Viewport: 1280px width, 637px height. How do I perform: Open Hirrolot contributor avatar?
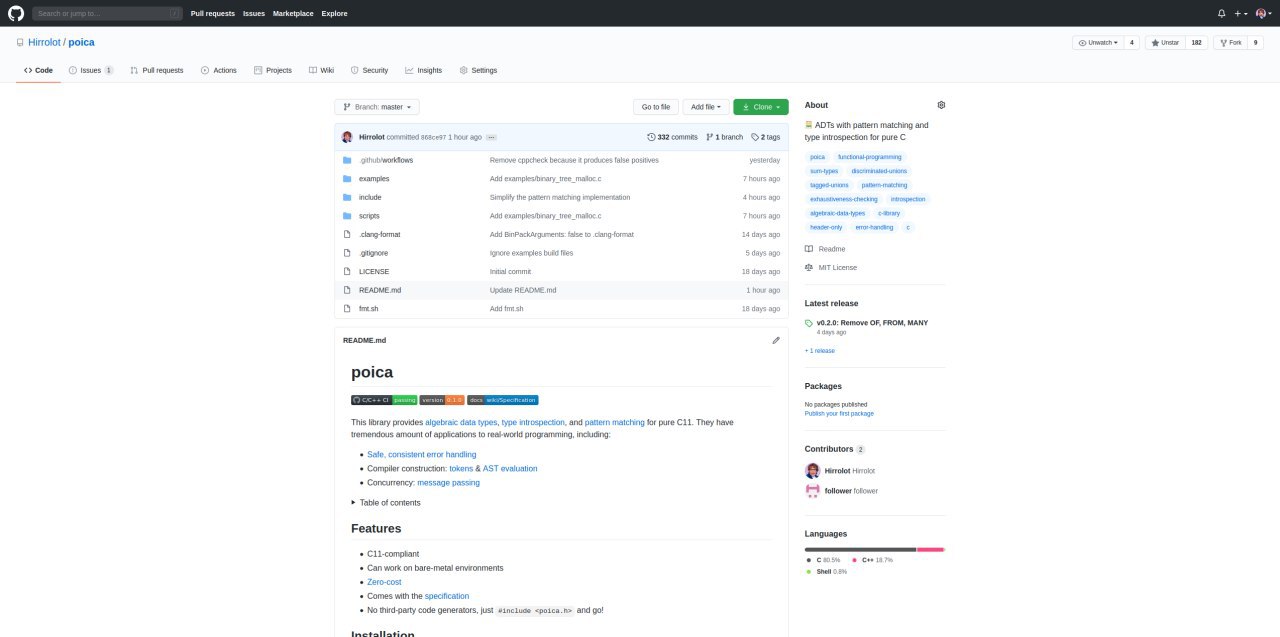(812, 470)
